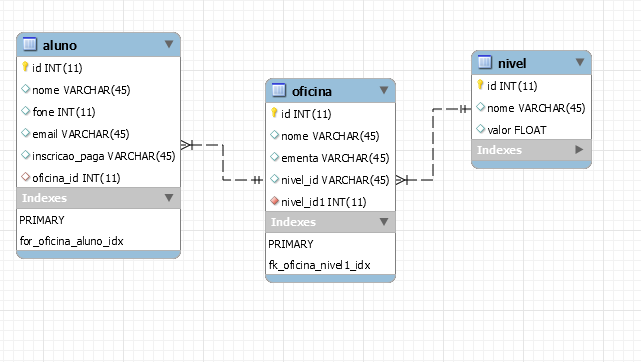Click the diamond icon beside inscricao_paga
This screenshot has width=641, height=362.
click(25, 155)
